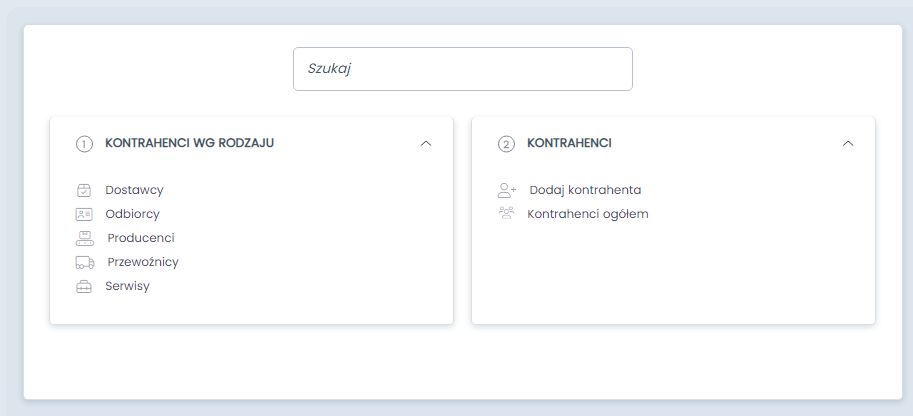Click the Dodaj kontrahenta link
913x416 pixels.
585,190
